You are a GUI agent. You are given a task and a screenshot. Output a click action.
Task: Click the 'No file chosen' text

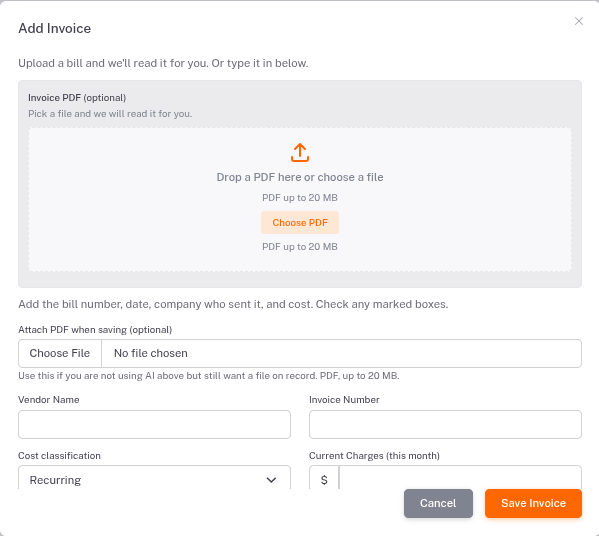coord(151,353)
